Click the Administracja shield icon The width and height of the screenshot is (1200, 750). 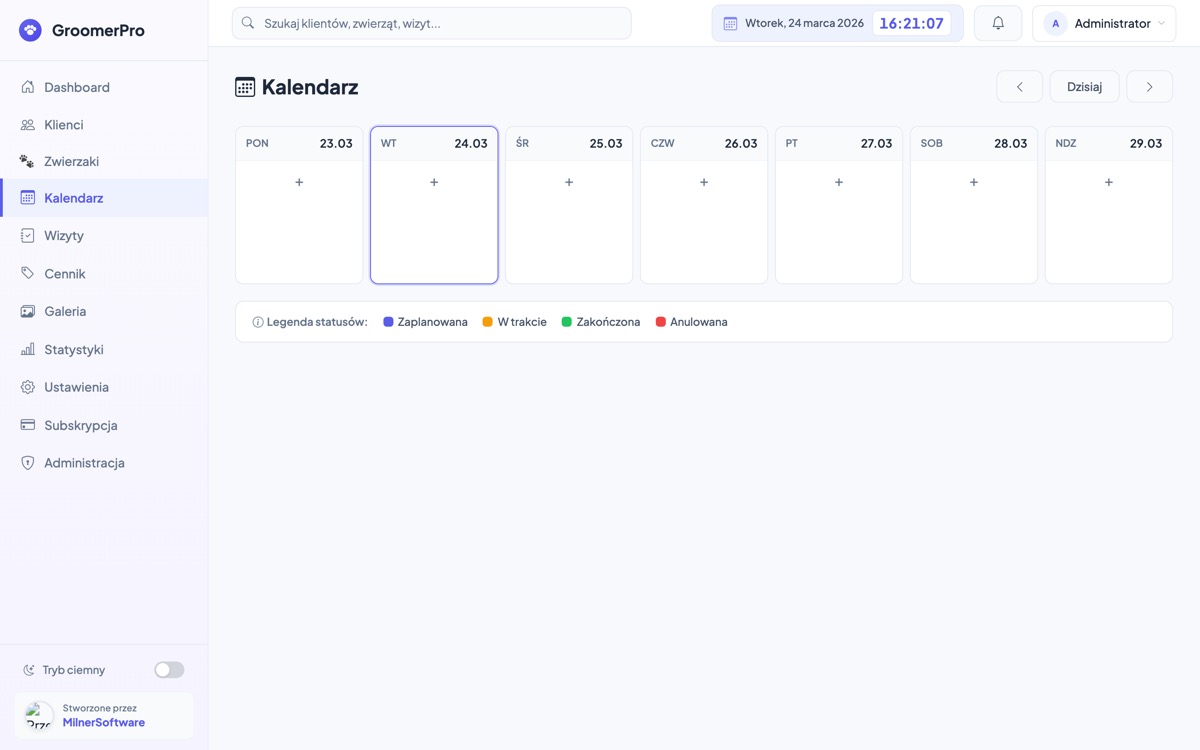[28, 463]
